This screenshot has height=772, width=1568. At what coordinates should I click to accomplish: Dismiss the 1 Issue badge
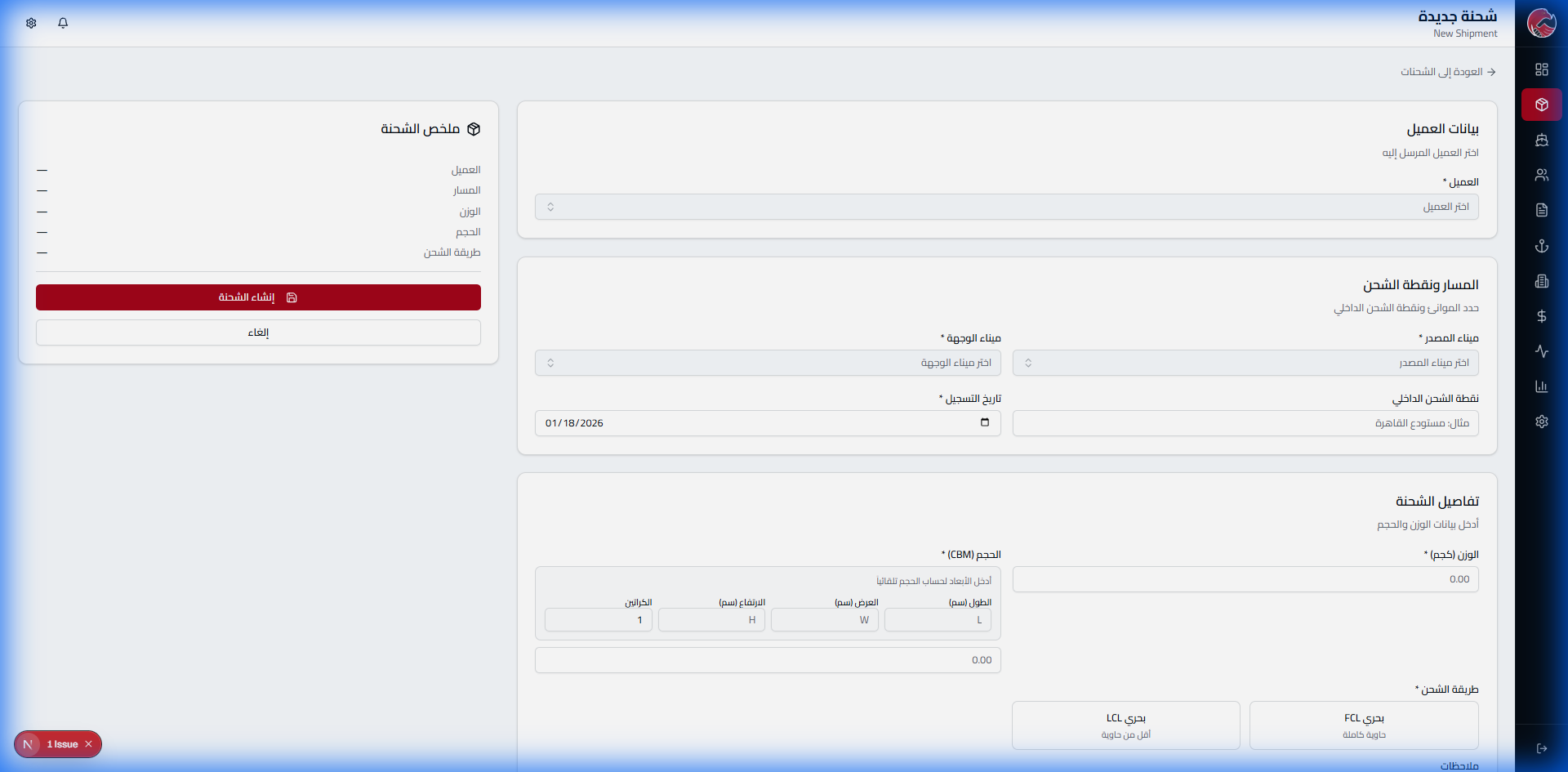pyautogui.click(x=89, y=744)
